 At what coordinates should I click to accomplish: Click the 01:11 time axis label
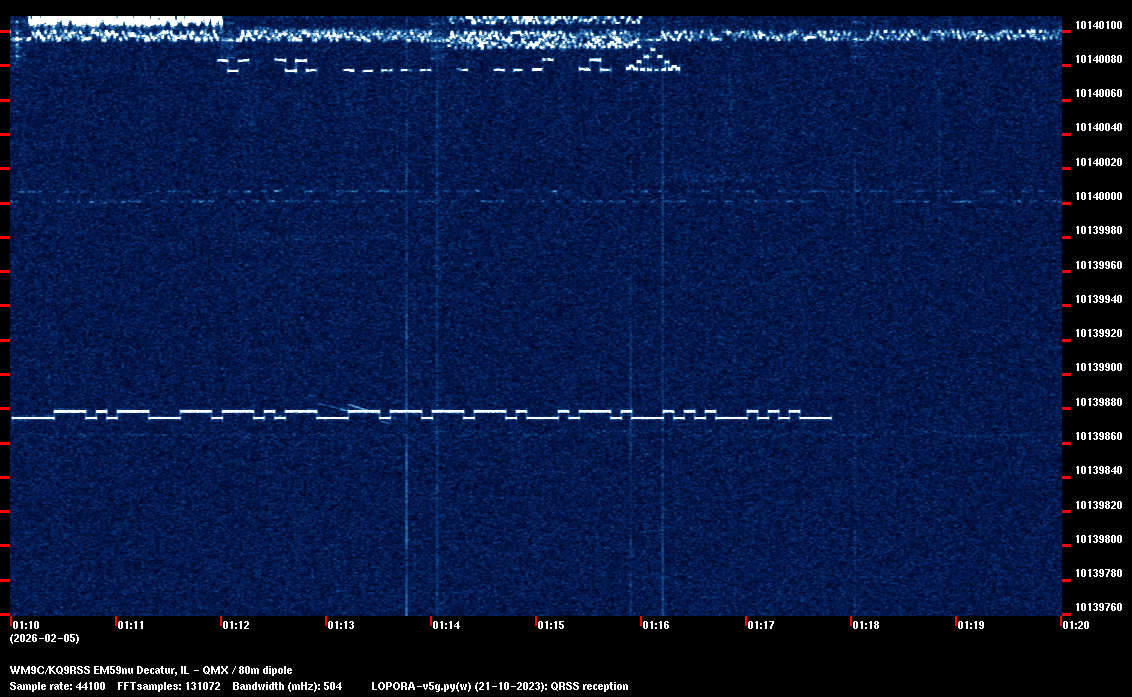pyautogui.click(x=131, y=625)
